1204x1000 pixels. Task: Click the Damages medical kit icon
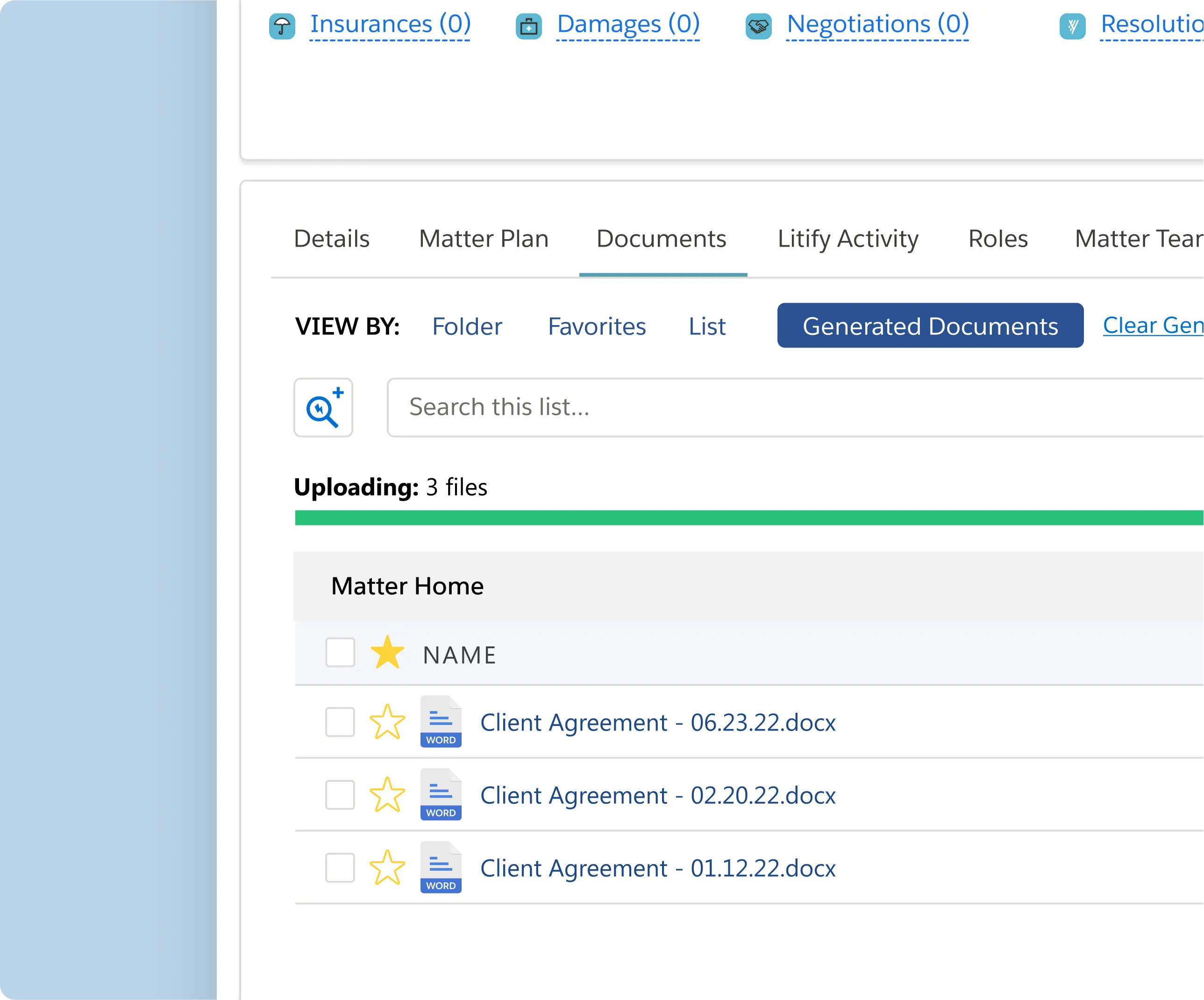(x=528, y=26)
